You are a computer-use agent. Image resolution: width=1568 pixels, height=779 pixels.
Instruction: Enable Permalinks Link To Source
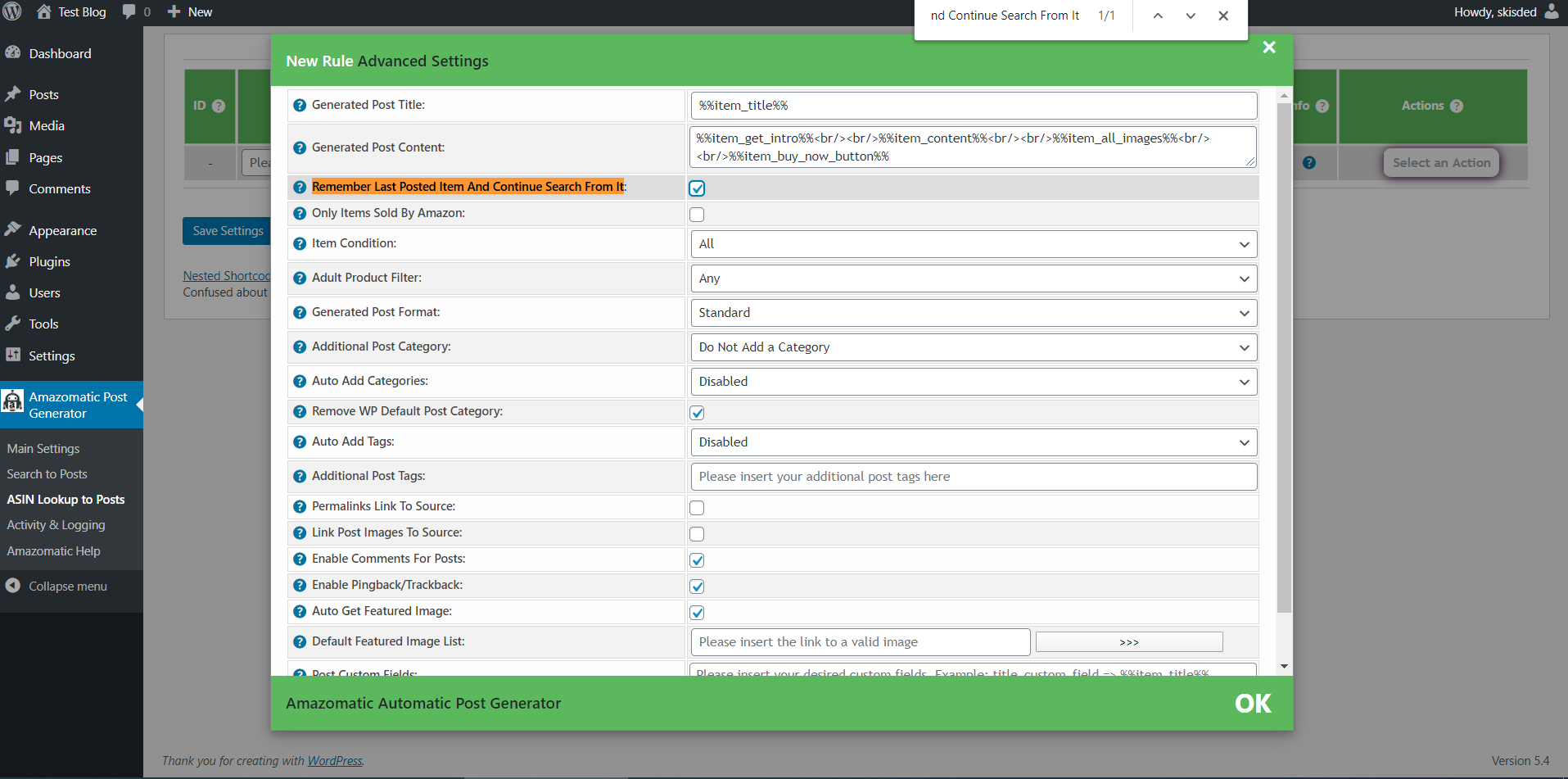[x=697, y=508]
